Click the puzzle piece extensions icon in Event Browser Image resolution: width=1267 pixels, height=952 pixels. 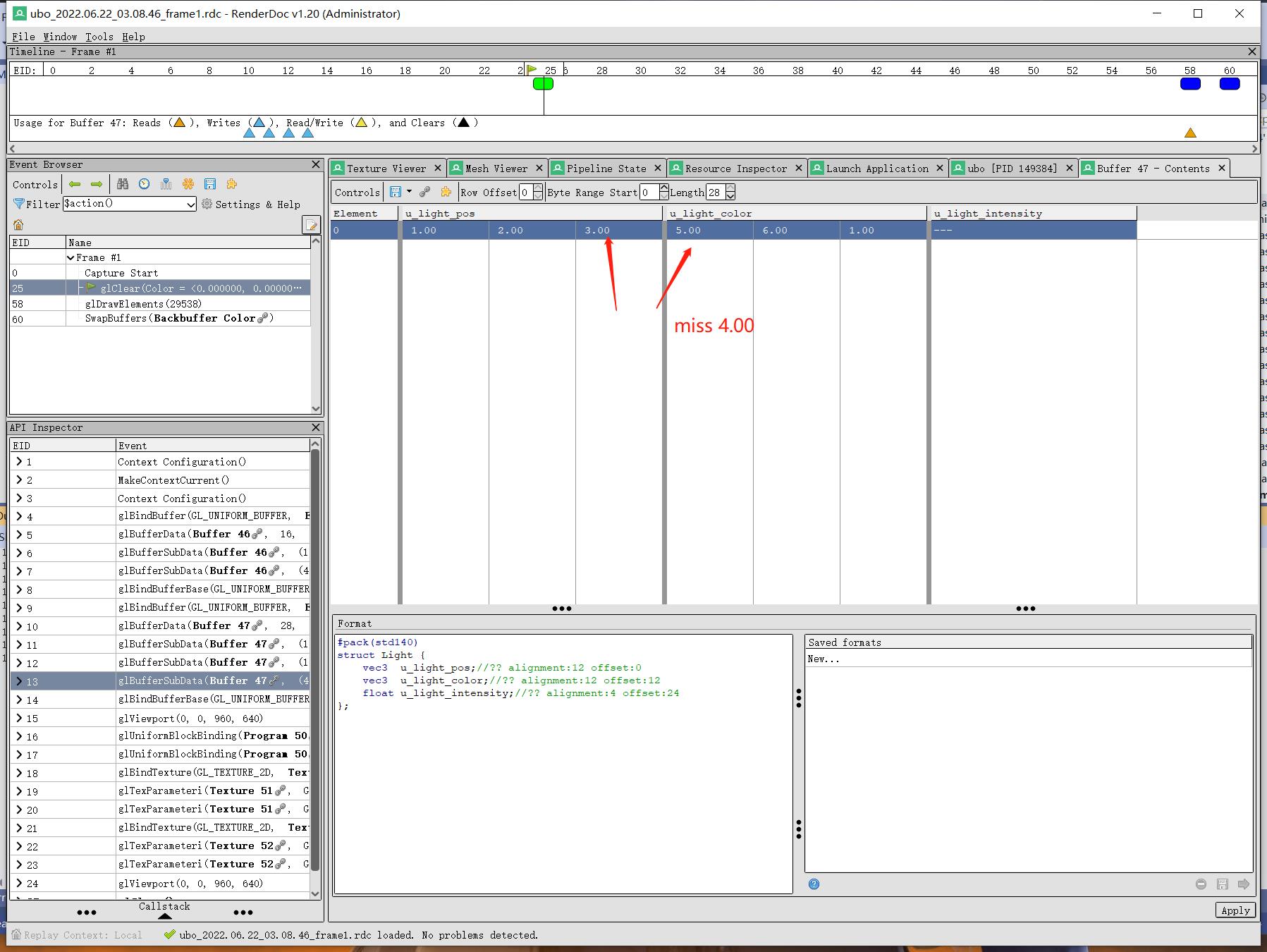click(231, 184)
